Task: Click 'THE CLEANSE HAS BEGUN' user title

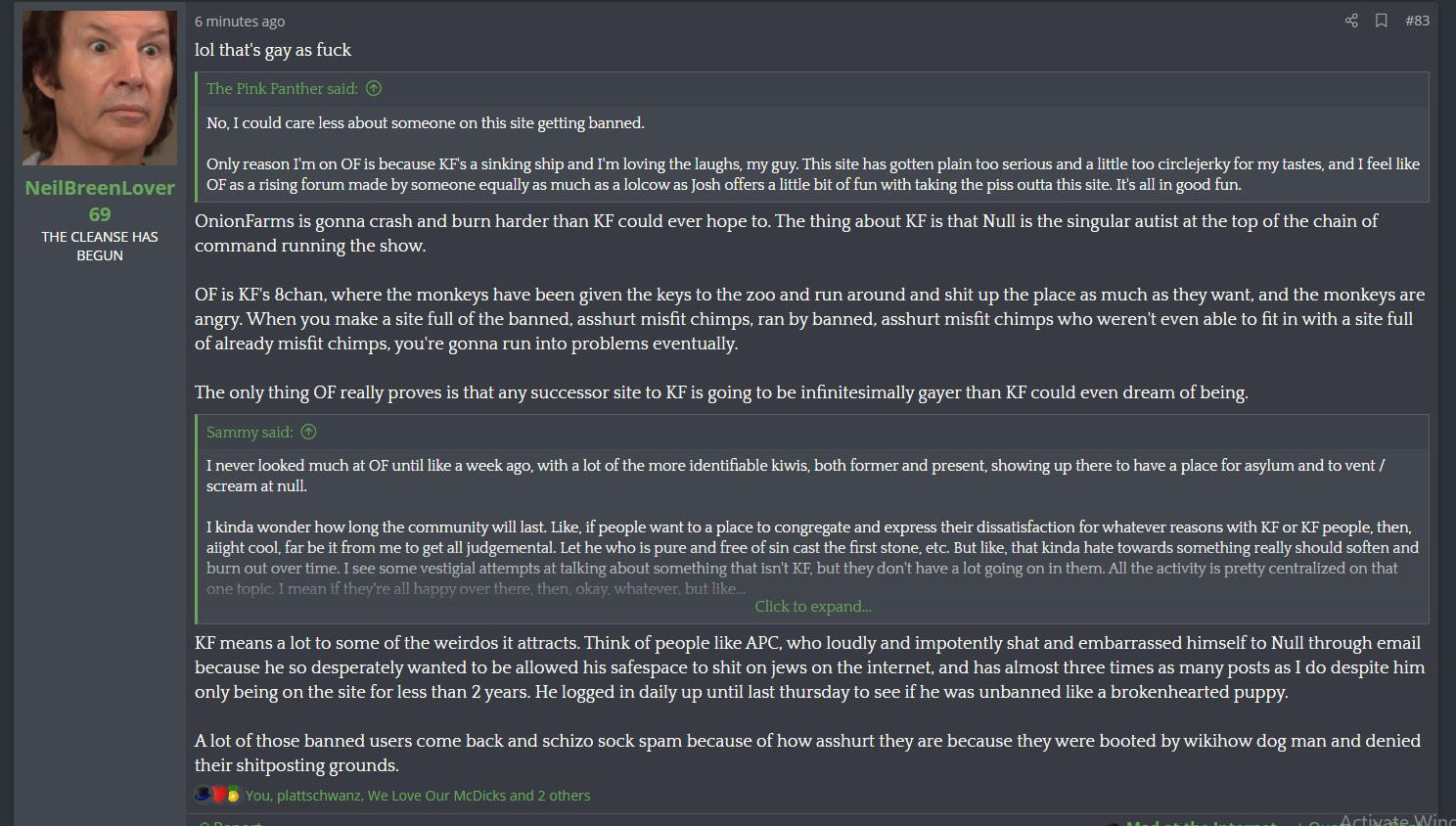Action: point(100,246)
